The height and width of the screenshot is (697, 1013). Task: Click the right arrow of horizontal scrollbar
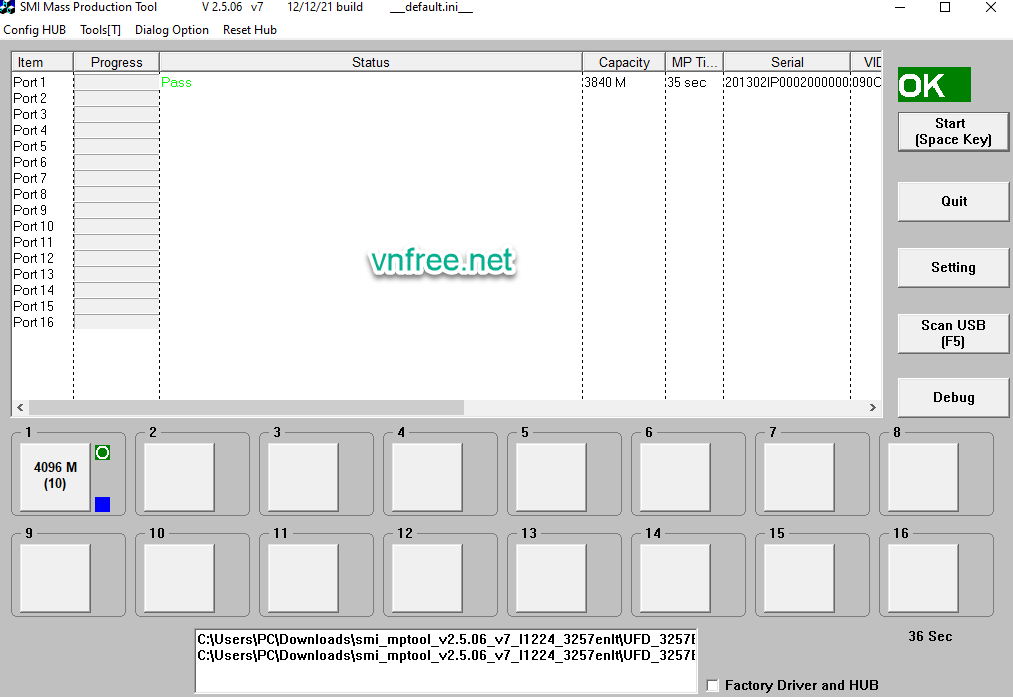[x=872, y=408]
